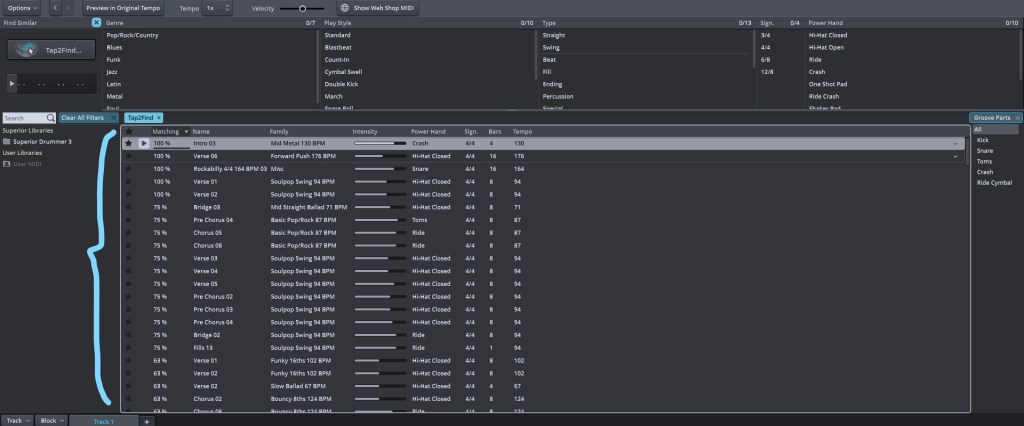The image size is (1024, 426).
Task: Toggle the Jazz genre filter
Action: tap(114, 73)
